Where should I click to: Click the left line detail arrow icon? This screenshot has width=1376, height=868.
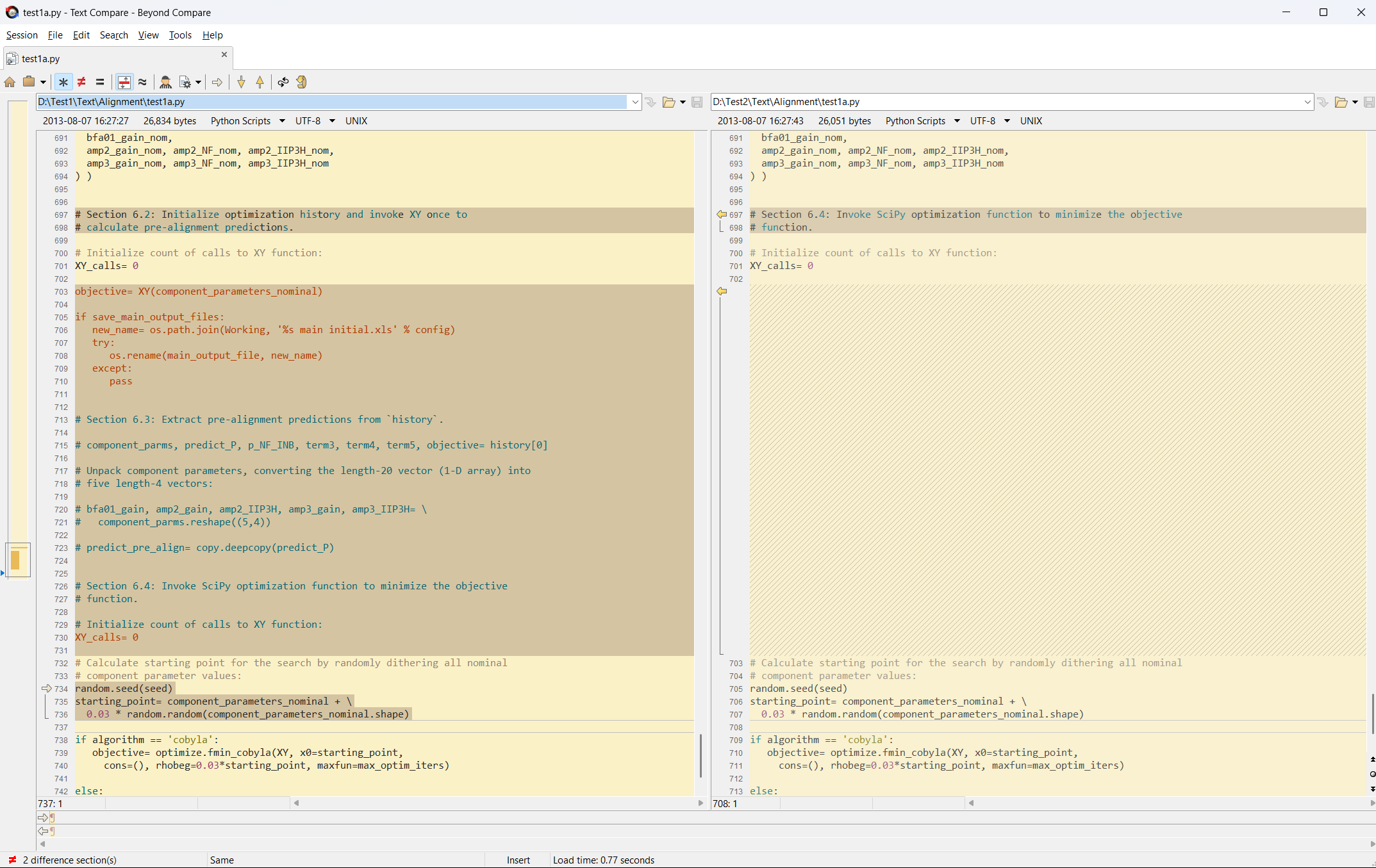coord(44,817)
